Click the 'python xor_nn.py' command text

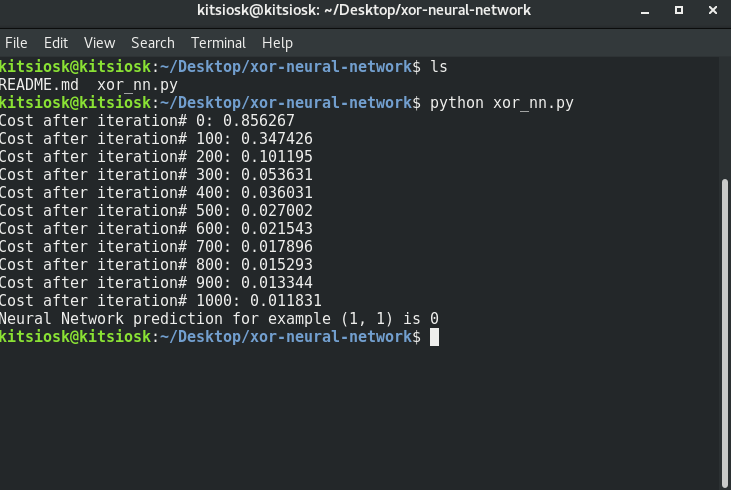[502, 103]
